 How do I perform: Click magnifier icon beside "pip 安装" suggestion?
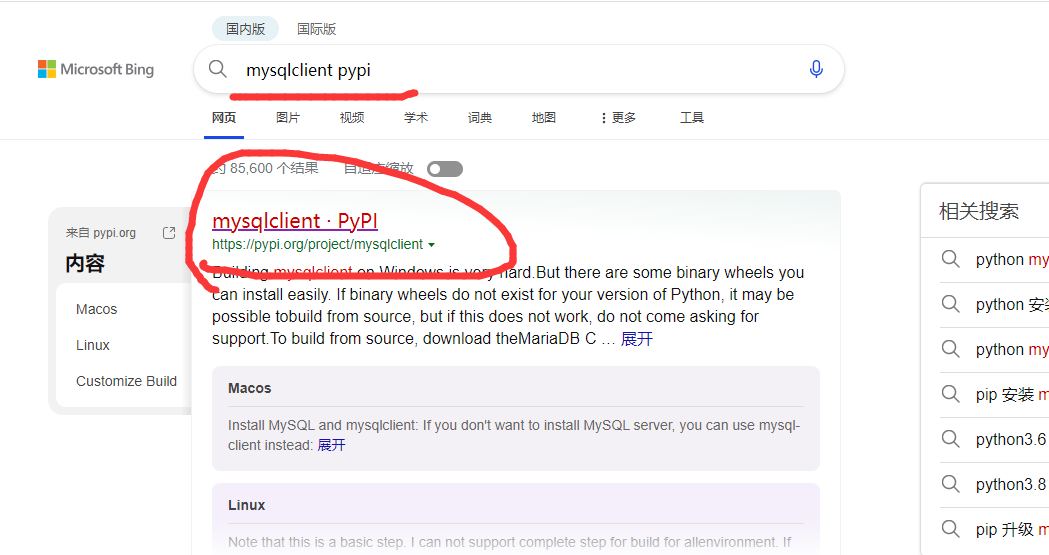click(x=951, y=394)
